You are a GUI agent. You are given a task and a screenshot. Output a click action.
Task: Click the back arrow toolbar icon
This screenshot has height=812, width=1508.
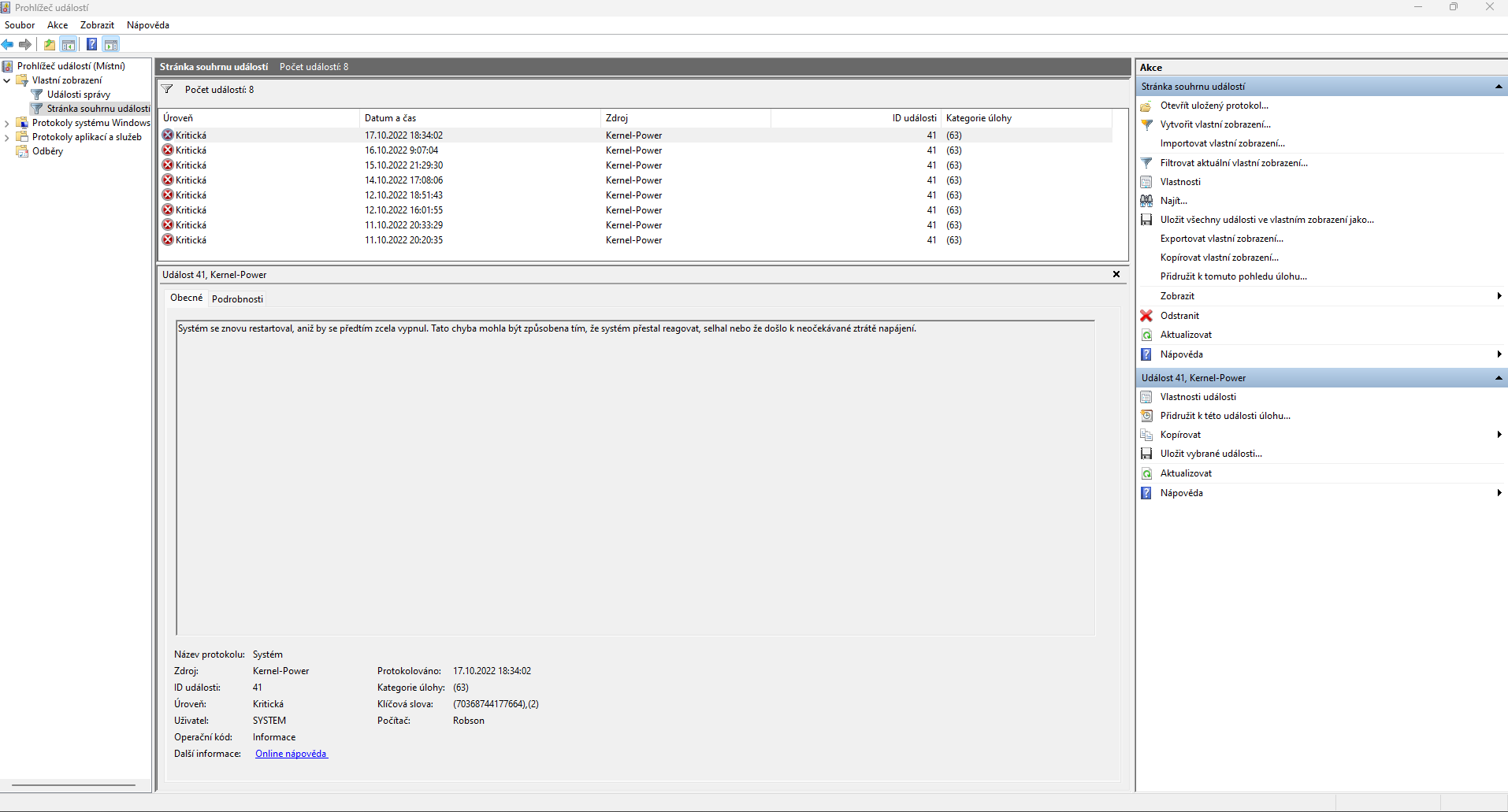click(8, 45)
